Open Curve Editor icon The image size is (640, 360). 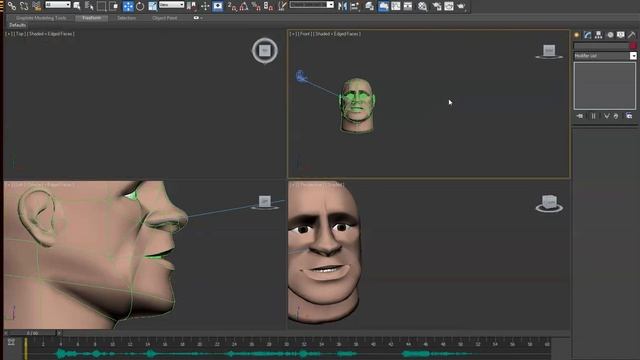(396, 6)
